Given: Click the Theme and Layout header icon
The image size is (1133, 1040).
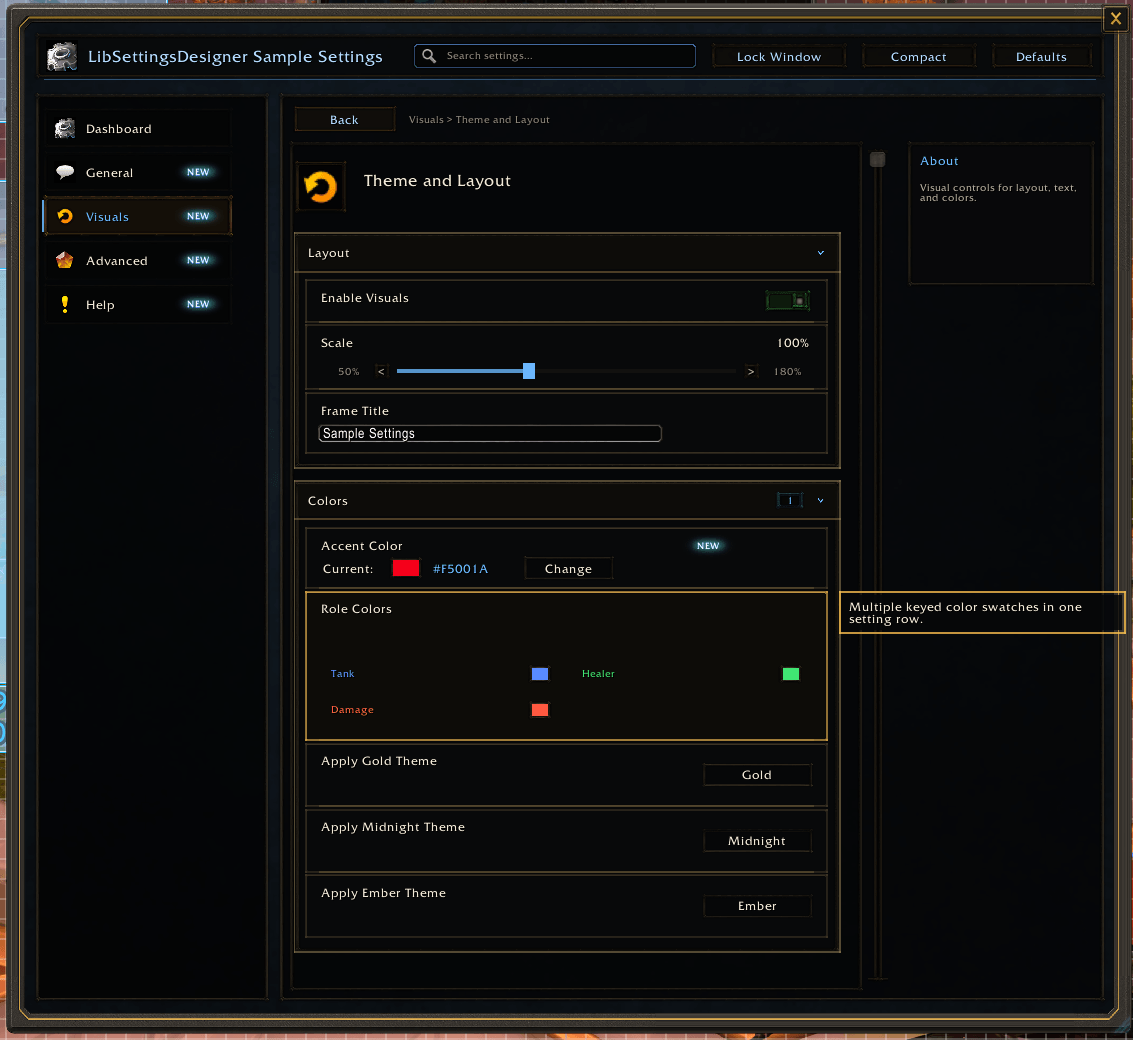Looking at the screenshot, I should tap(321, 186).
